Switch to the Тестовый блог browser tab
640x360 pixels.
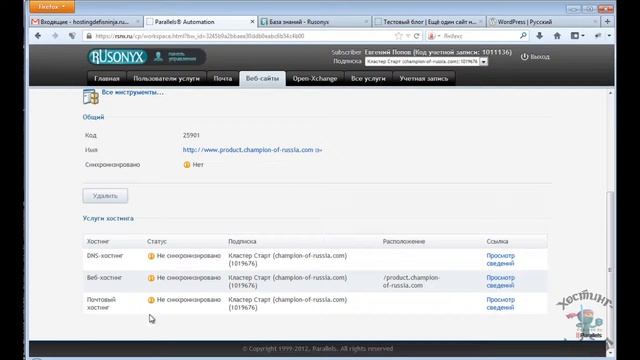click(x=429, y=22)
